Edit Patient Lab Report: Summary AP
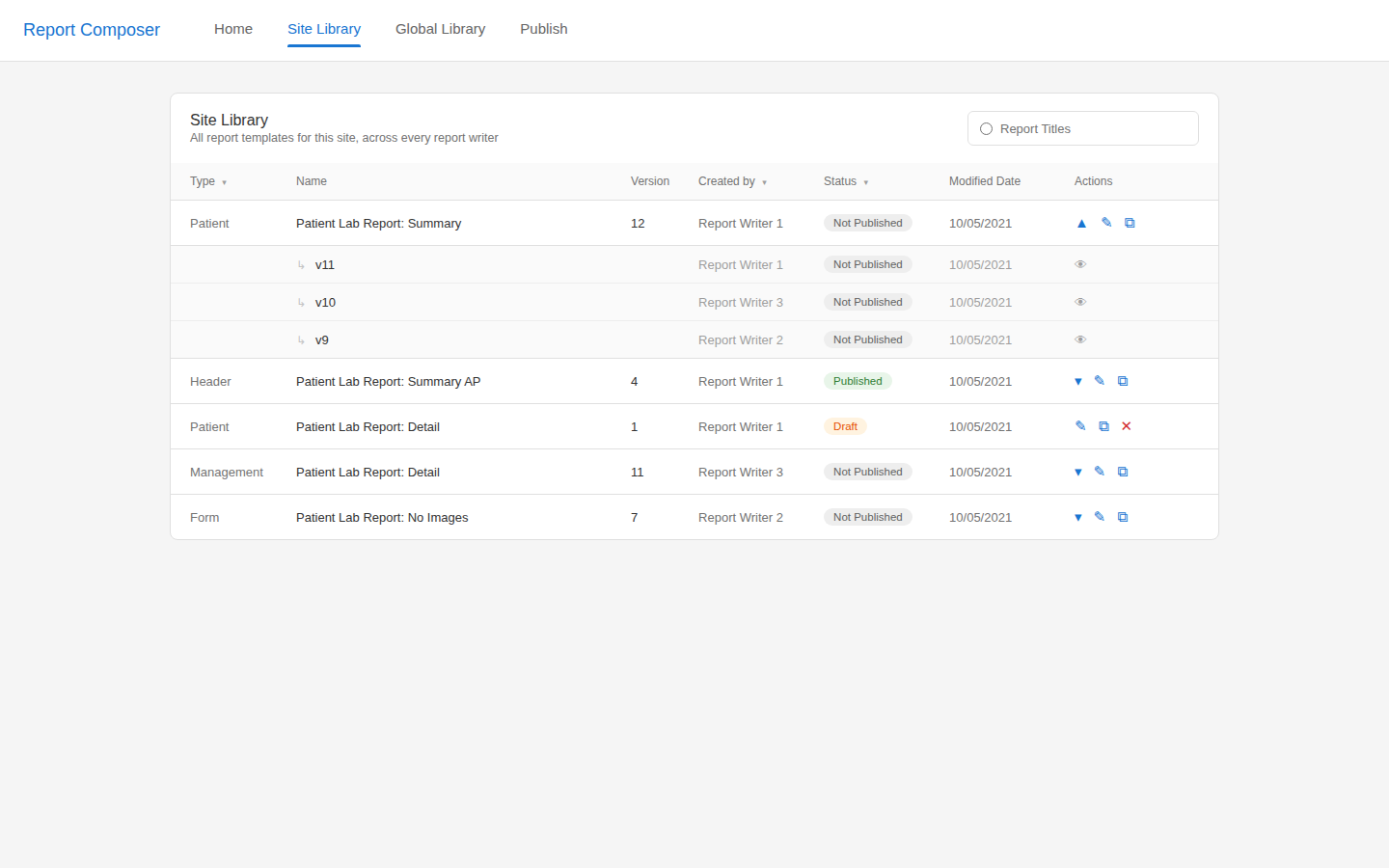The image size is (1389, 868). [x=1100, y=381]
